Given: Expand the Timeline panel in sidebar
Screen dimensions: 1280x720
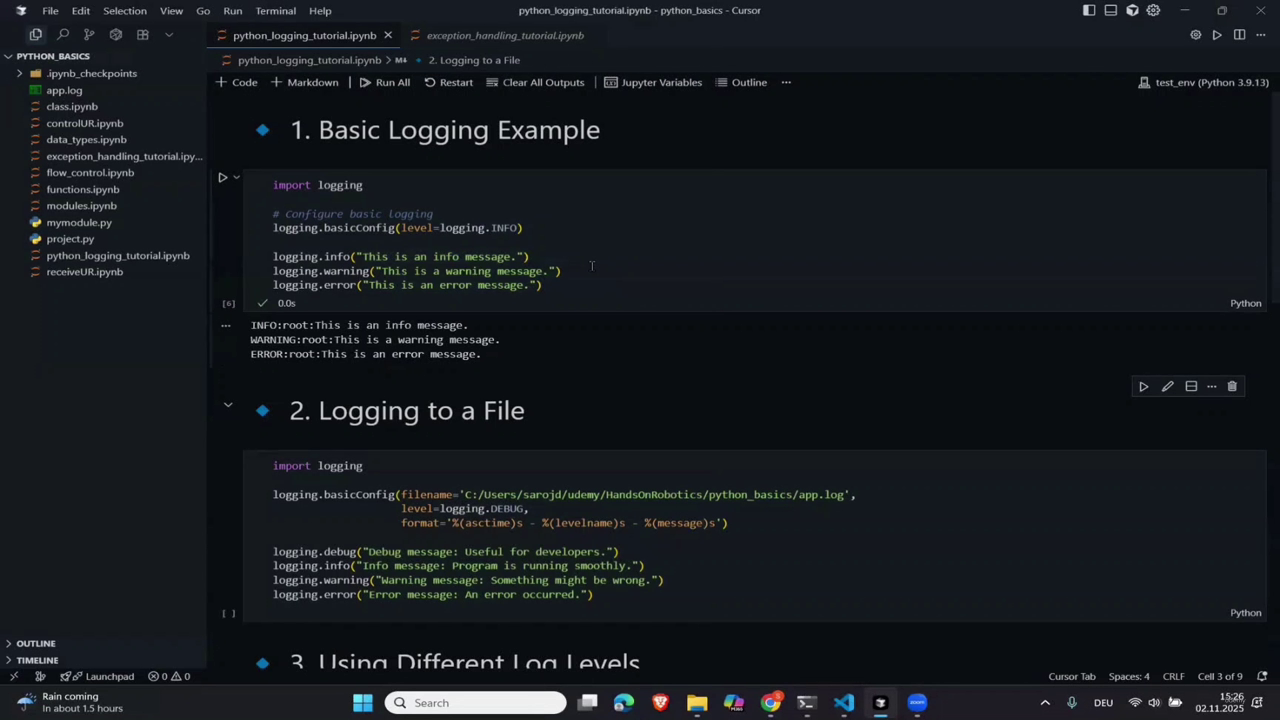Looking at the screenshot, I should pyautogui.click(x=104, y=660).
